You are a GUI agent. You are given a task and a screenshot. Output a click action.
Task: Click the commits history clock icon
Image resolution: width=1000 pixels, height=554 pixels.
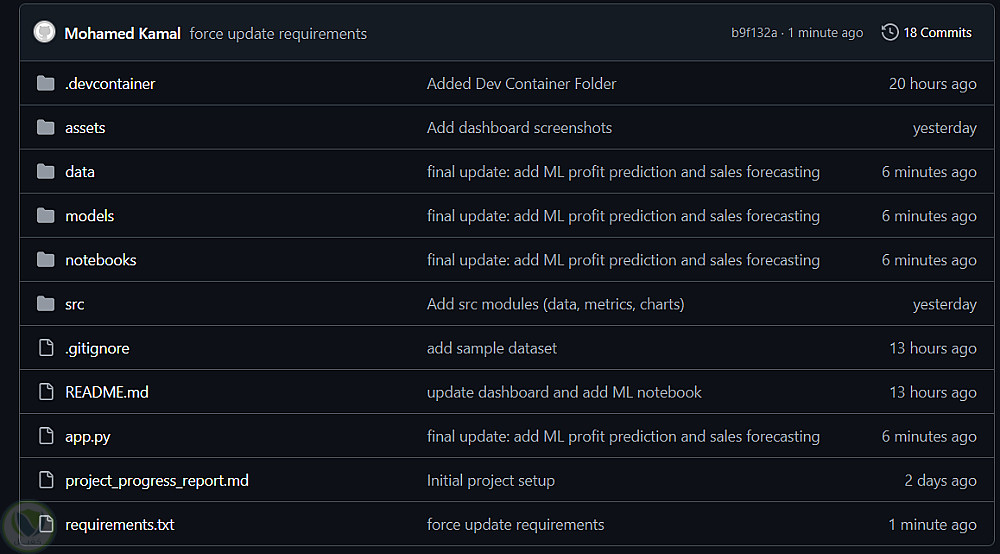pos(889,33)
